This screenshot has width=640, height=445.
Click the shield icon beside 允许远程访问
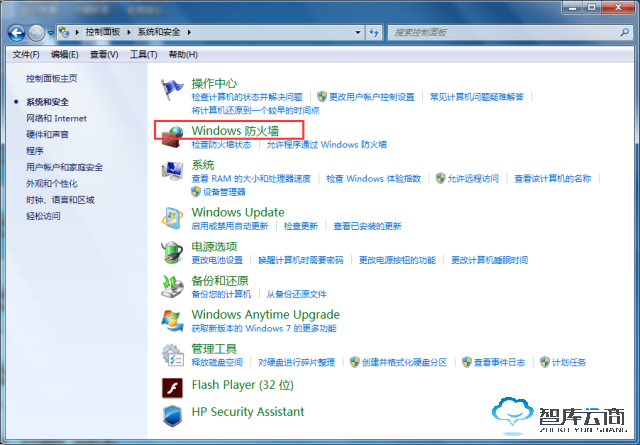point(440,178)
